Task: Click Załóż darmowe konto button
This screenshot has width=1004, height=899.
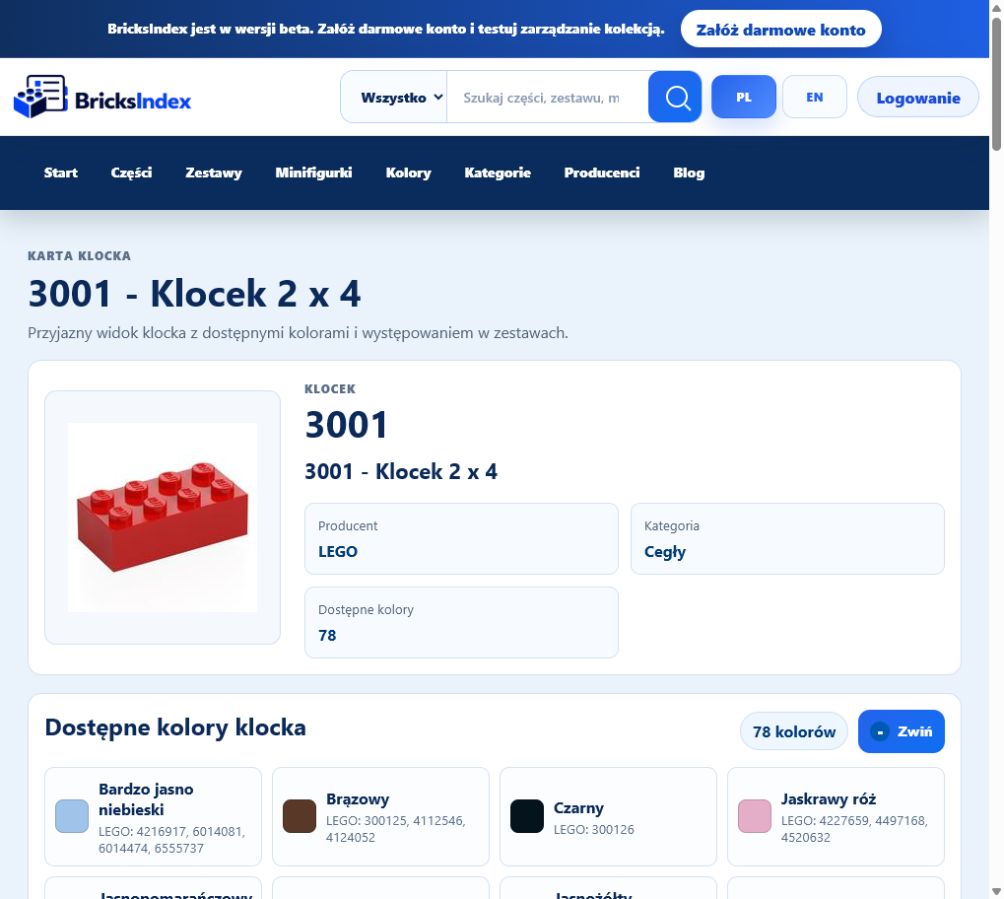Action: [781, 29]
